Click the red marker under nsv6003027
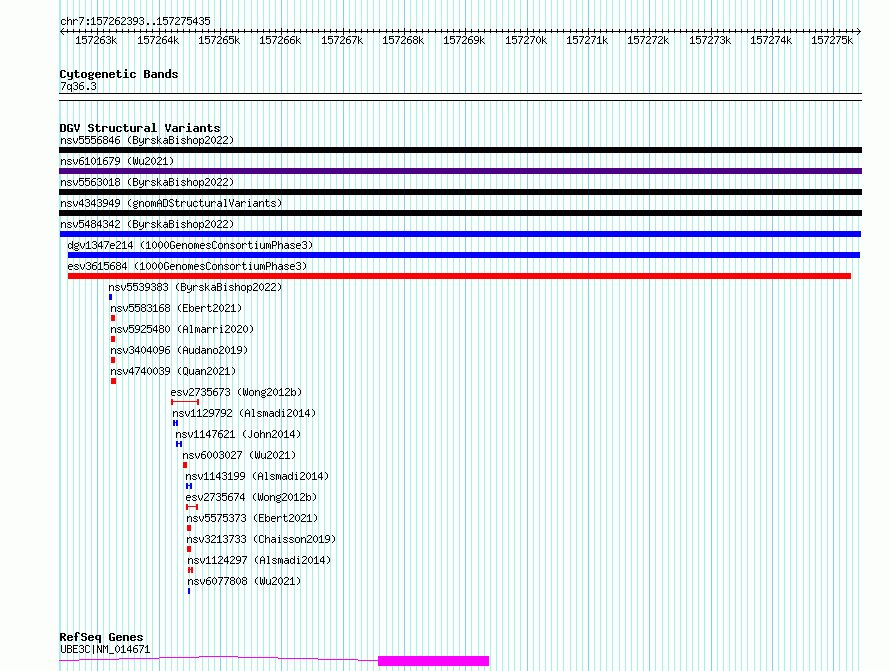Image resolution: width=890 pixels, height=671 pixels. coord(185,465)
